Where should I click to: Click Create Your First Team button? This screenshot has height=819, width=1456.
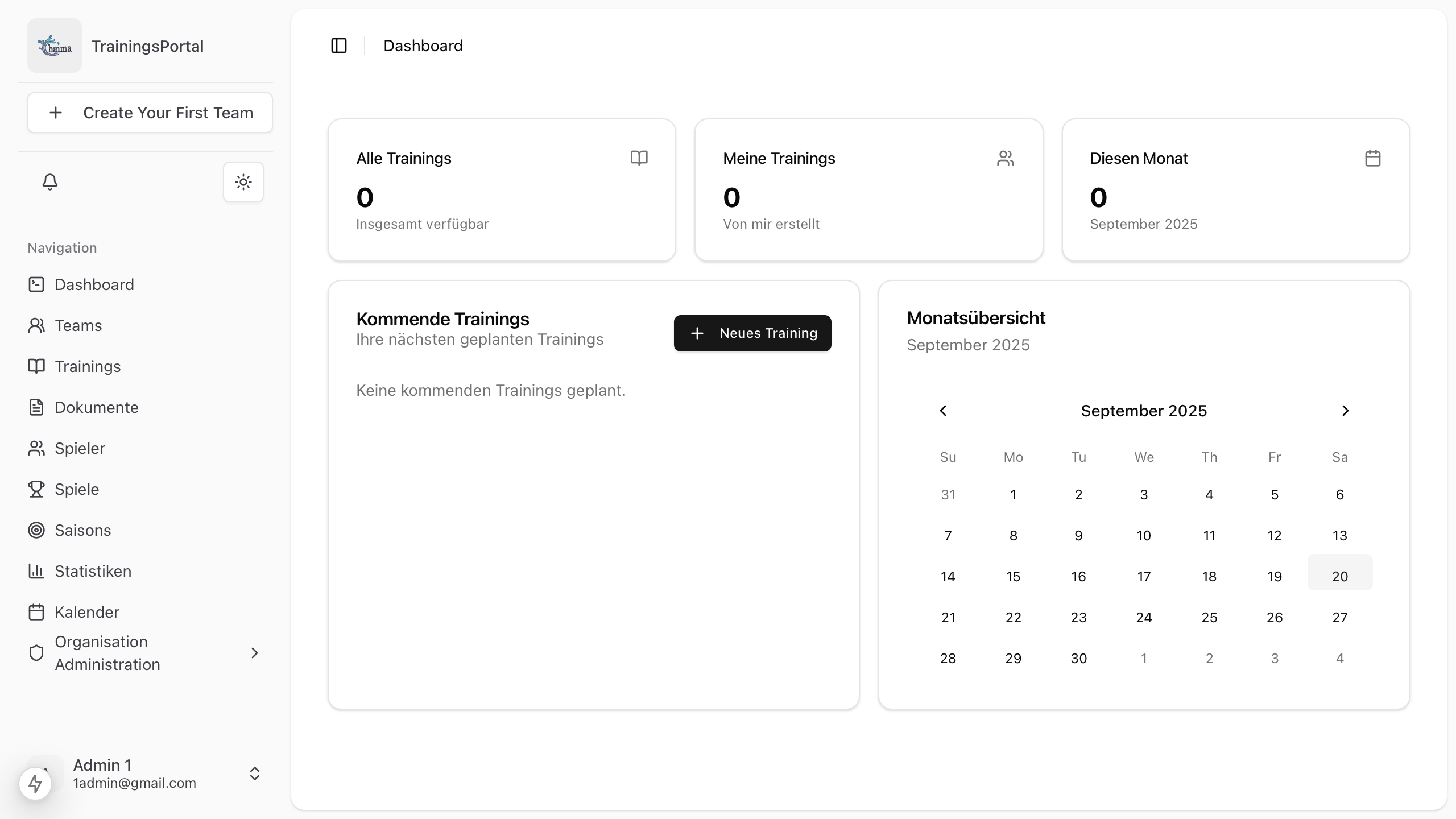150,113
